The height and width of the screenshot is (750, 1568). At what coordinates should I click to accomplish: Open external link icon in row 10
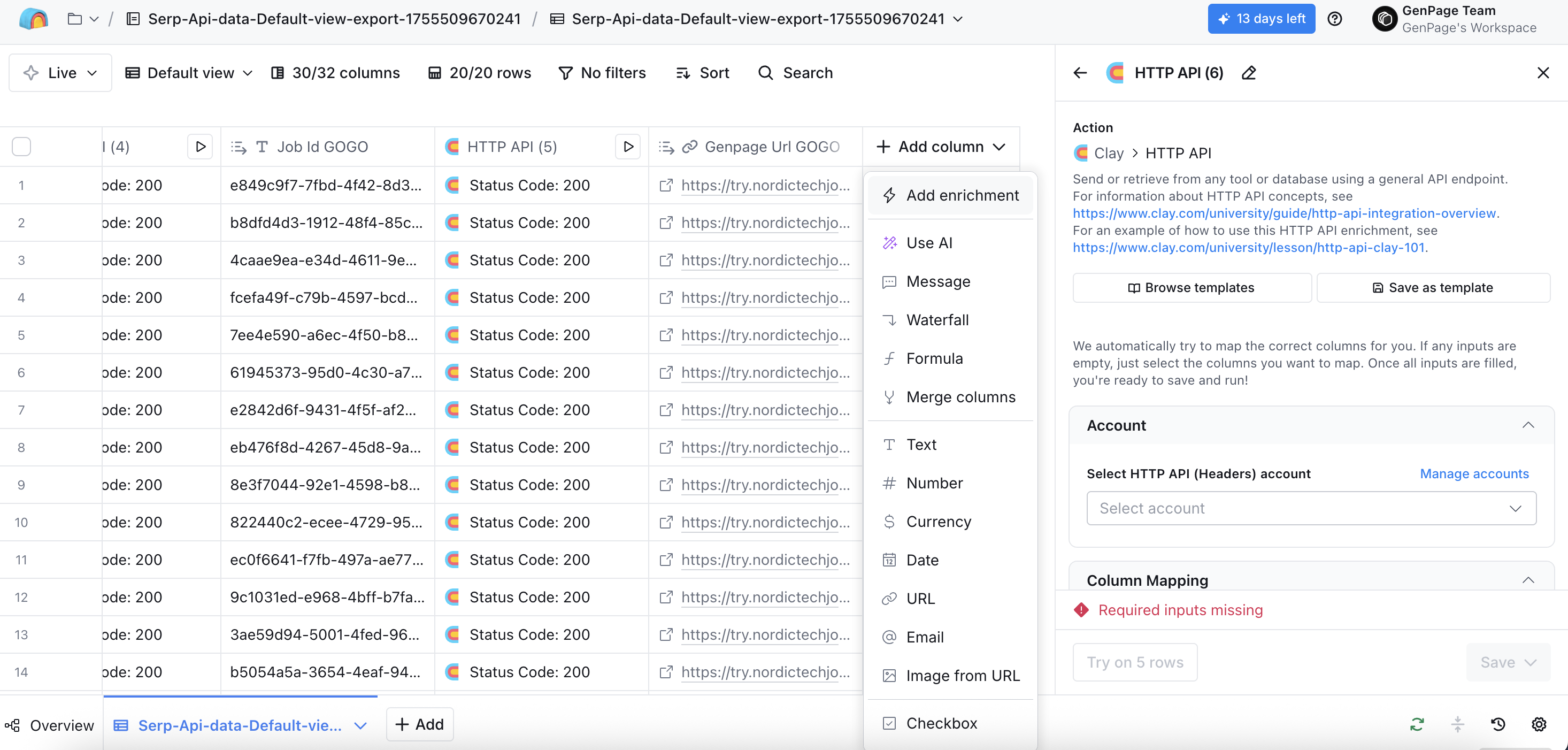click(x=666, y=522)
